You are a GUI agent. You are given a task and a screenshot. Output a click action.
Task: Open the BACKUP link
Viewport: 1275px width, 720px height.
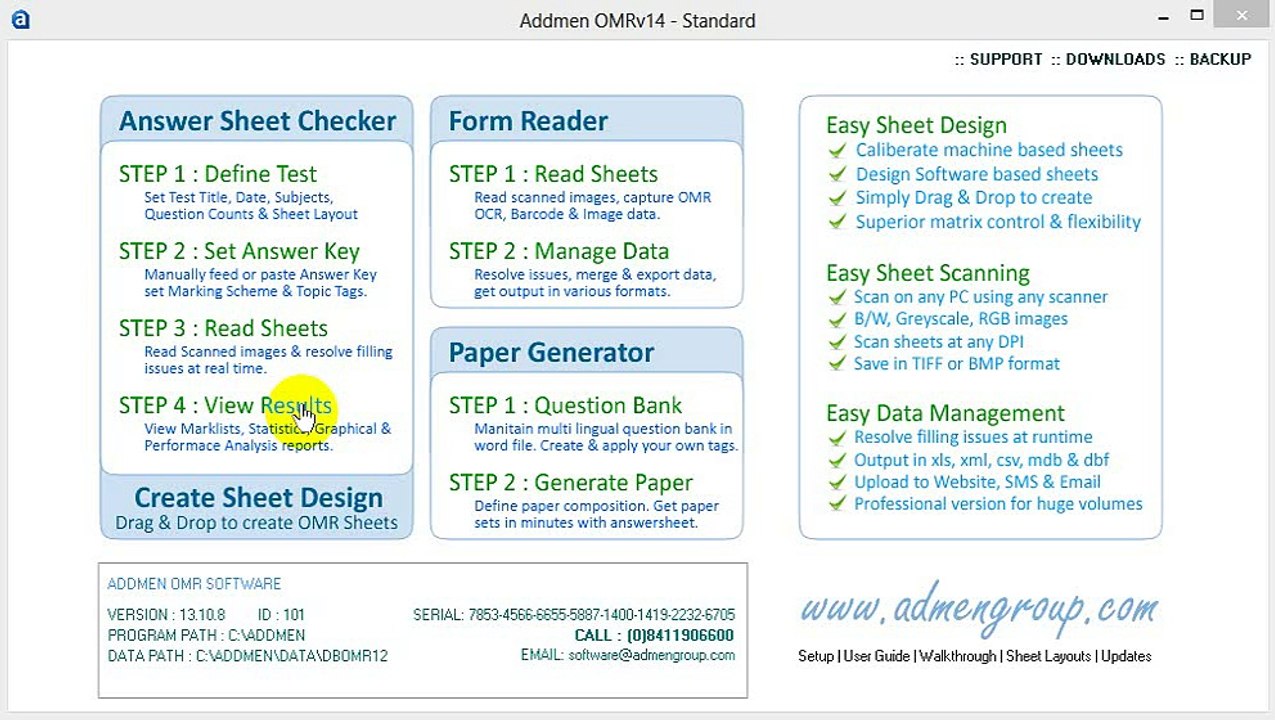[x=1220, y=59]
